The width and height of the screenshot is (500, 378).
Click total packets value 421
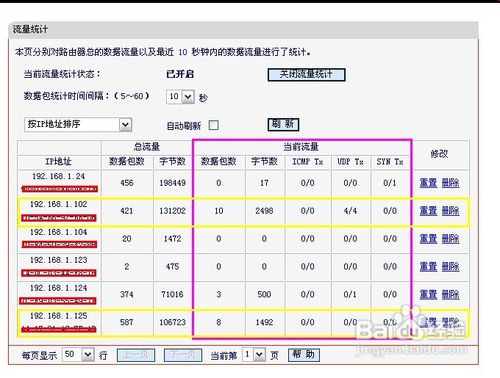click(x=127, y=211)
